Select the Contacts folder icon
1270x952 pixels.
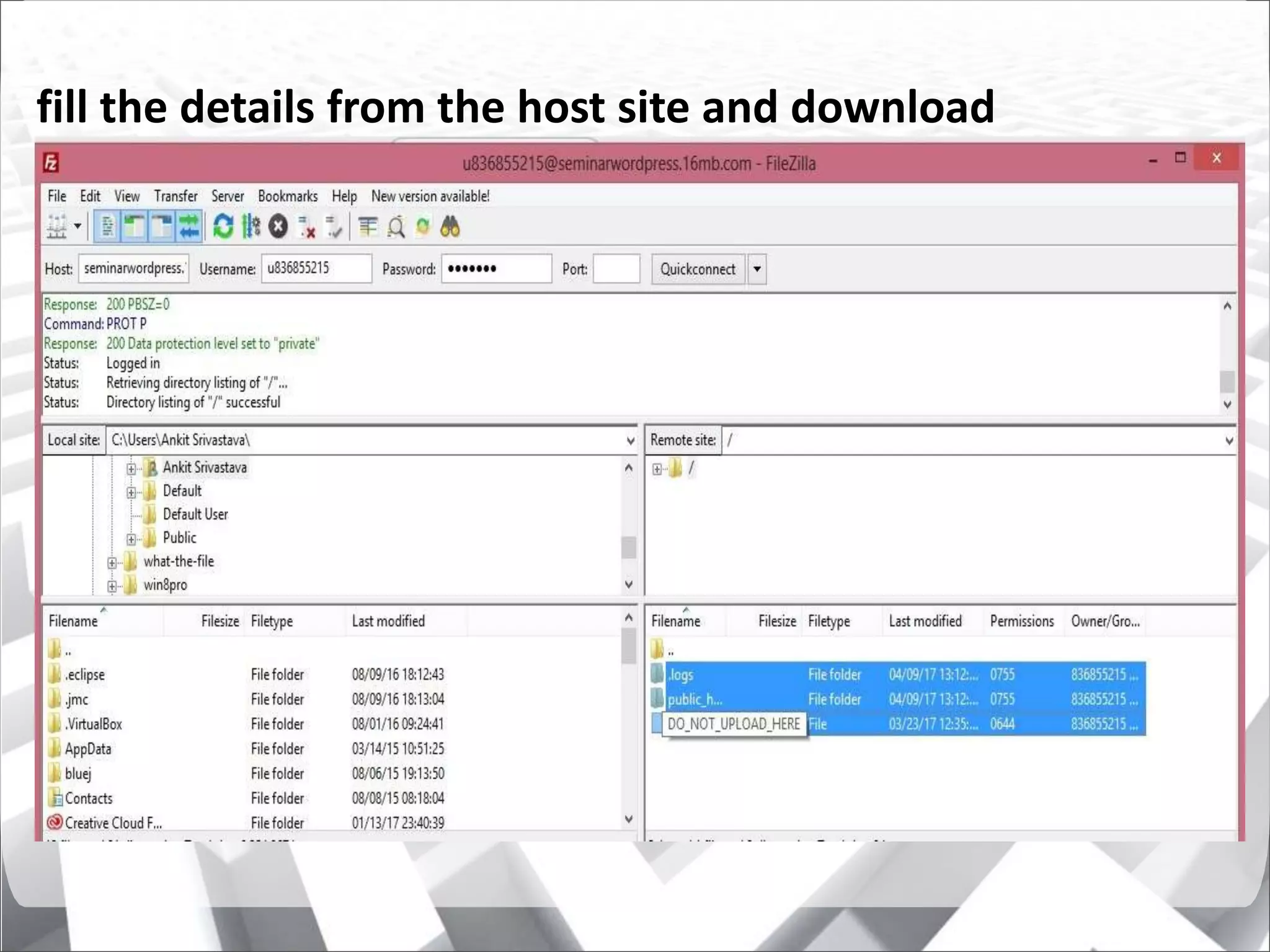point(55,798)
